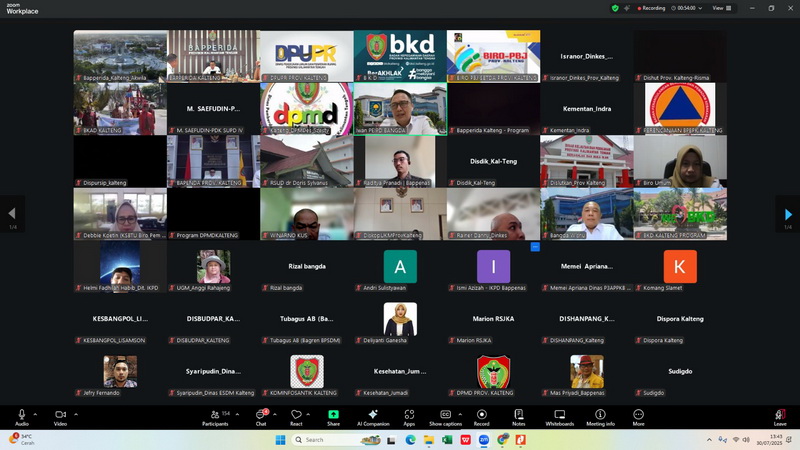The image size is (800, 450).
Task: Select the KOMINFOSANTIK KALTENG tile
Action: pos(307,371)
